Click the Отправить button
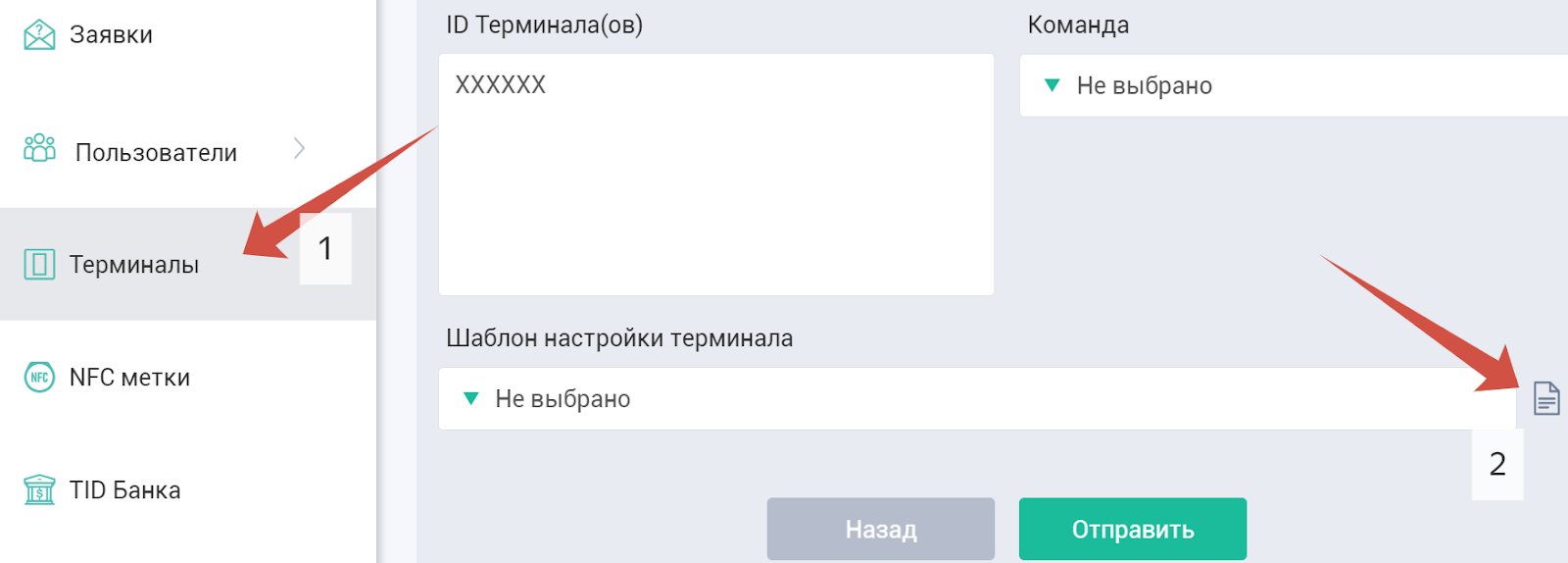The image size is (1568, 563). point(1133,529)
